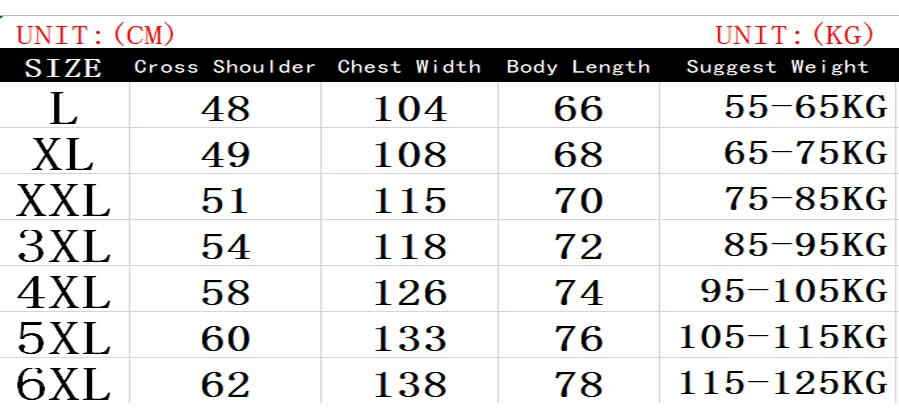
Task: Select the Cross Shoulder header cell
Action: 225,68
